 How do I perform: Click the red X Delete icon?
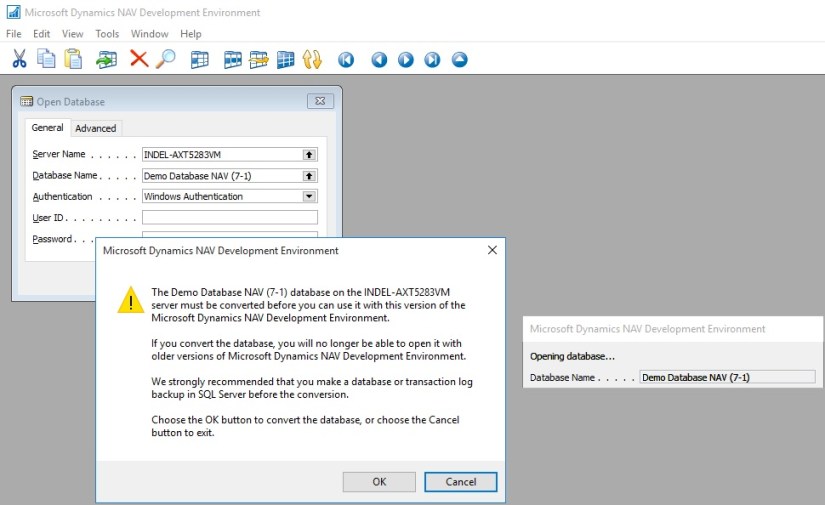[139, 59]
